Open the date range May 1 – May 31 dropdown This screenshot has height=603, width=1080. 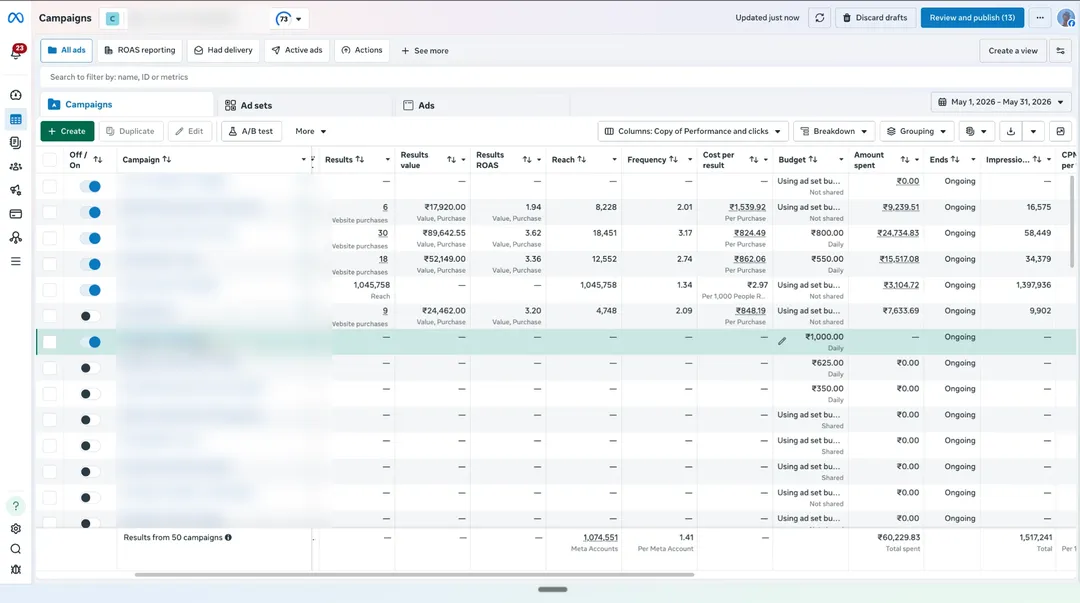1001,102
